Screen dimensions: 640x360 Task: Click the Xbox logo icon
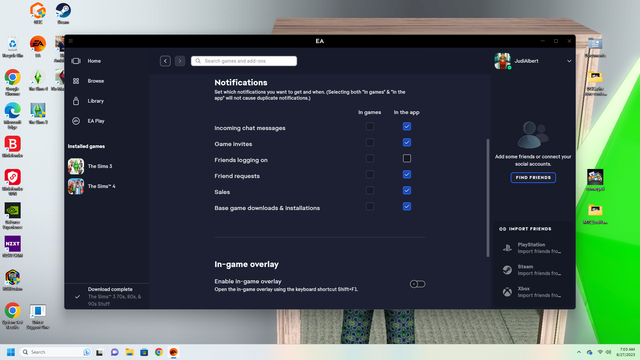click(507, 292)
